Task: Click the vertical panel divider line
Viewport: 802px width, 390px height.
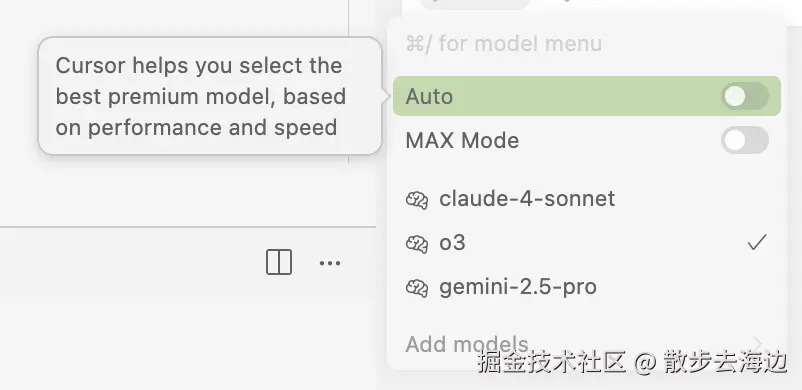Action: pyautogui.click(x=349, y=82)
